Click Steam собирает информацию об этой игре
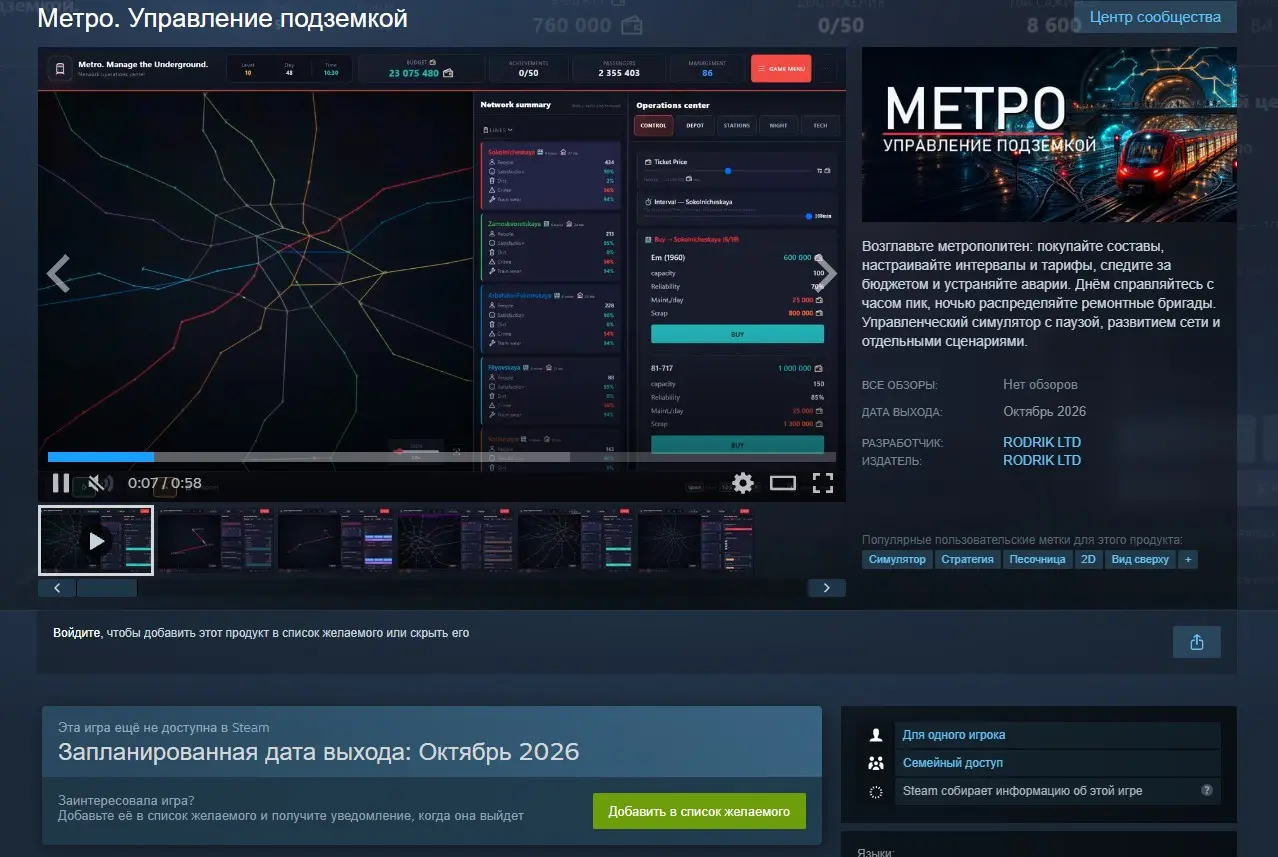Image resolution: width=1278 pixels, height=857 pixels. pyautogui.click(x=1022, y=791)
